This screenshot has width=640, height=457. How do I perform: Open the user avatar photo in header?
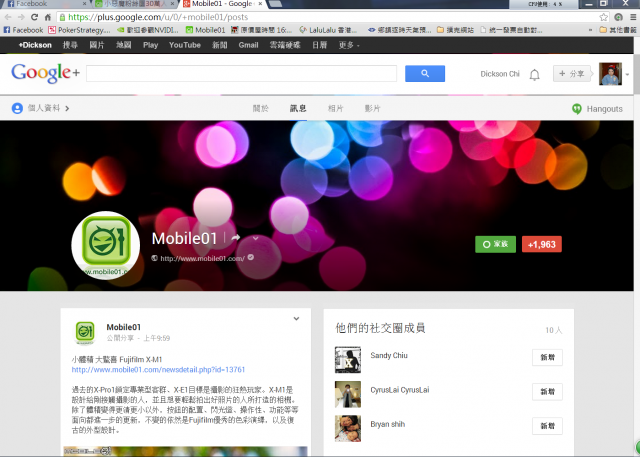pos(610,74)
